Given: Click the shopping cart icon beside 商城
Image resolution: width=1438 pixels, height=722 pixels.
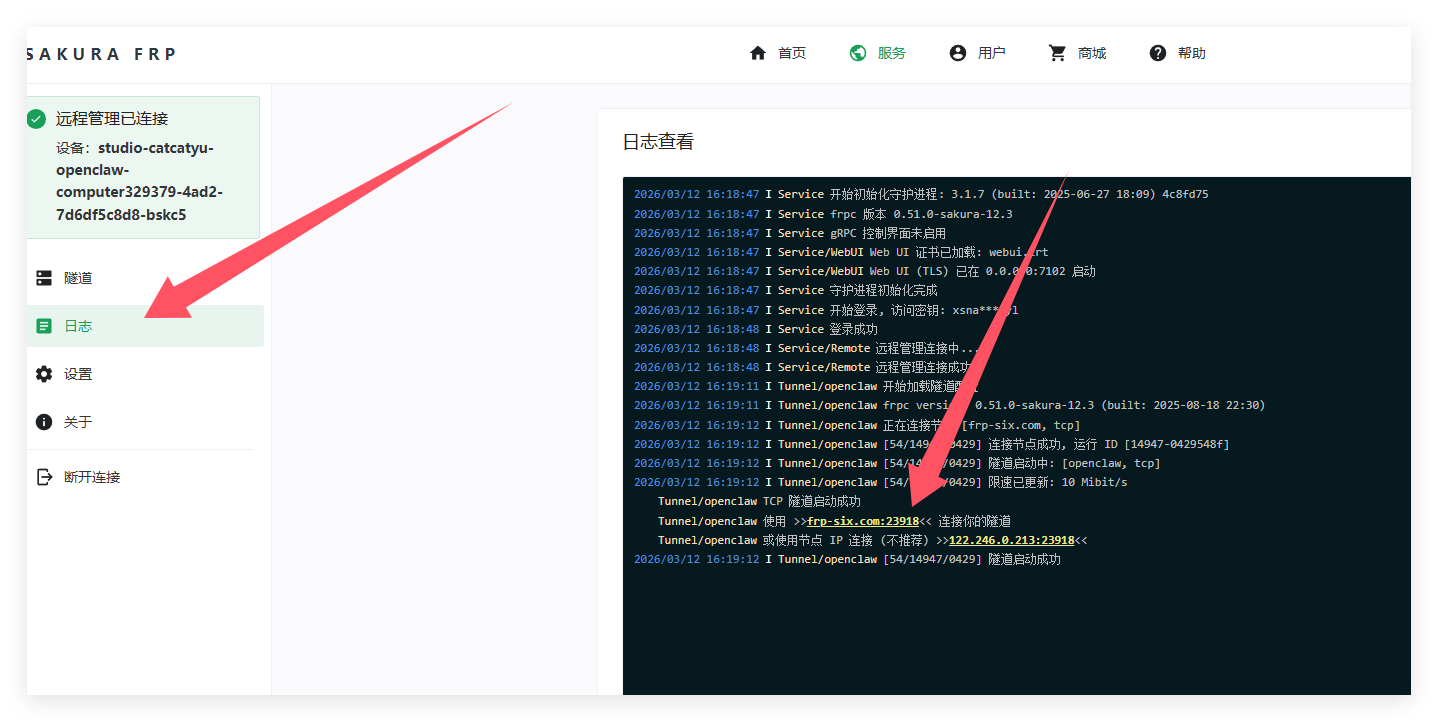Looking at the screenshot, I should tap(1057, 53).
